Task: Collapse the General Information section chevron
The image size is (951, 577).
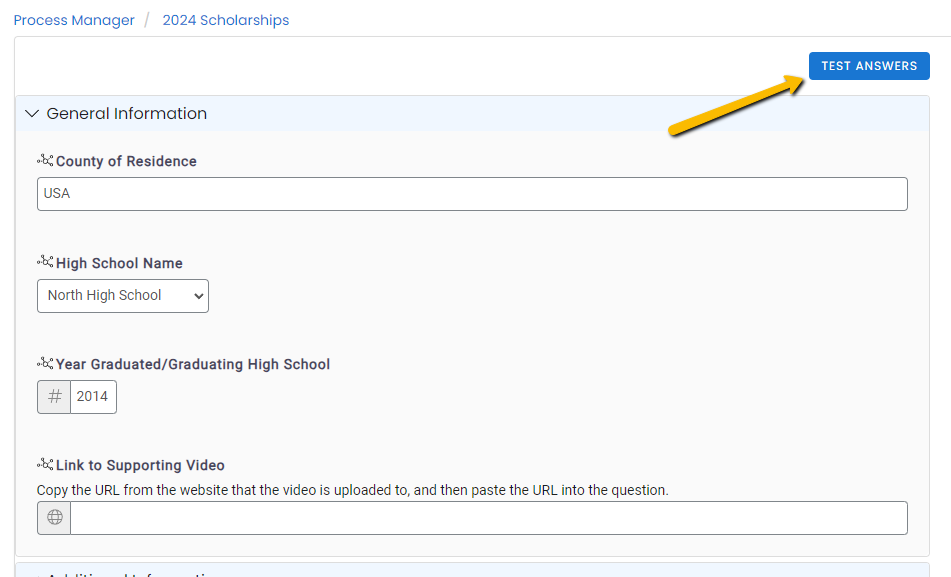Action: (x=31, y=114)
